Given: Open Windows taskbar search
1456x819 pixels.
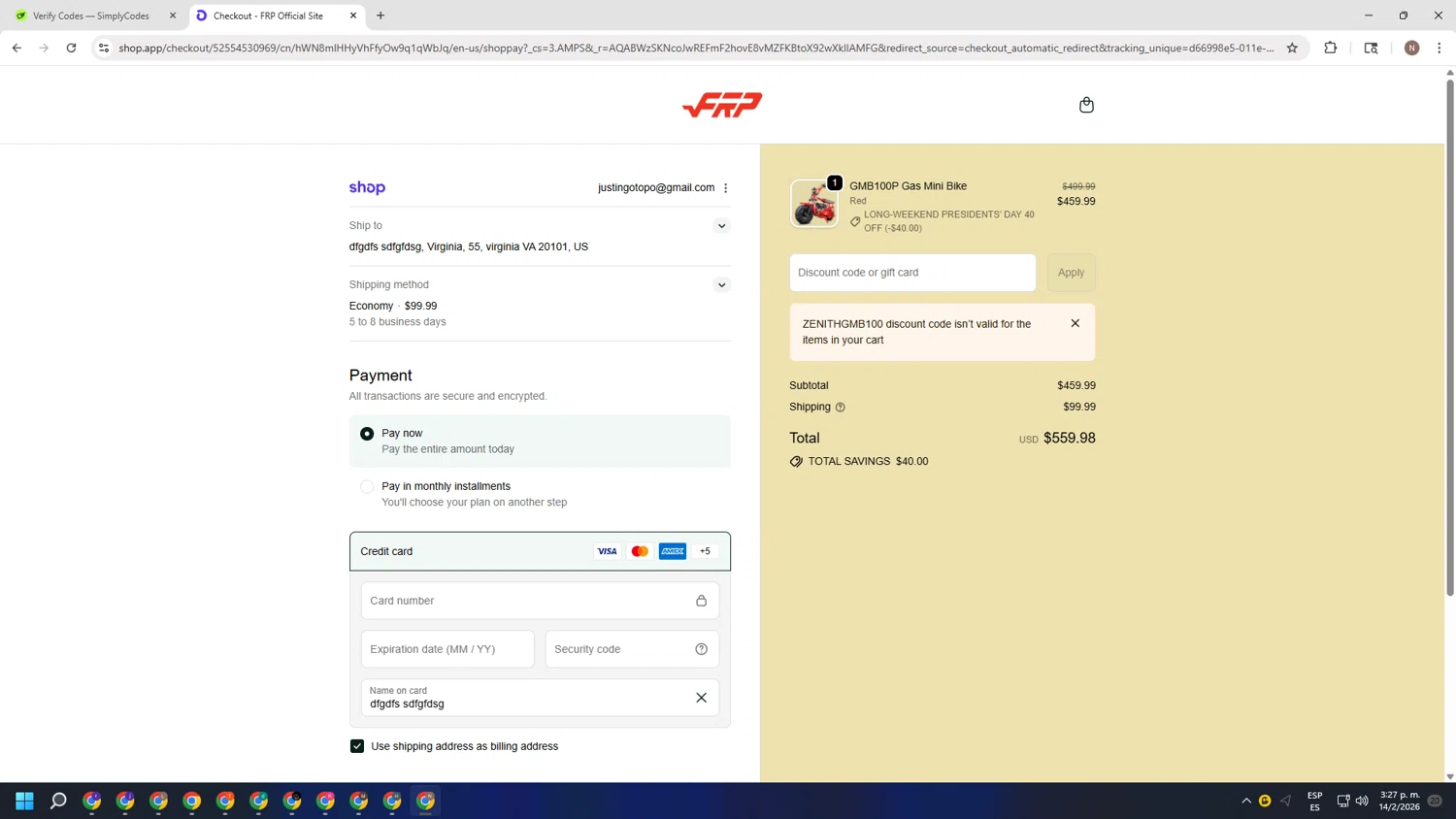Looking at the screenshot, I should coord(58,801).
